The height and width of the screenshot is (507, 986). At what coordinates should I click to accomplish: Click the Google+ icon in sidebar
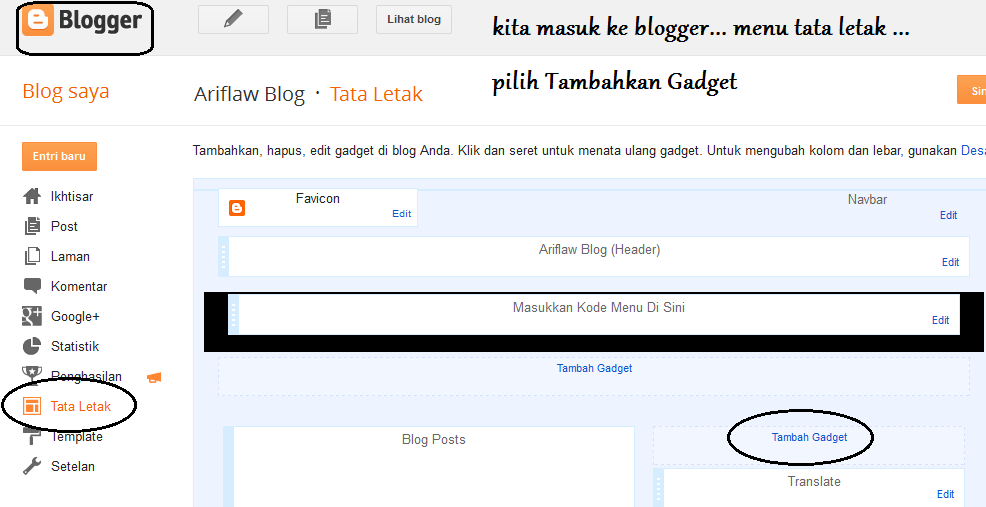click(32, 316)
